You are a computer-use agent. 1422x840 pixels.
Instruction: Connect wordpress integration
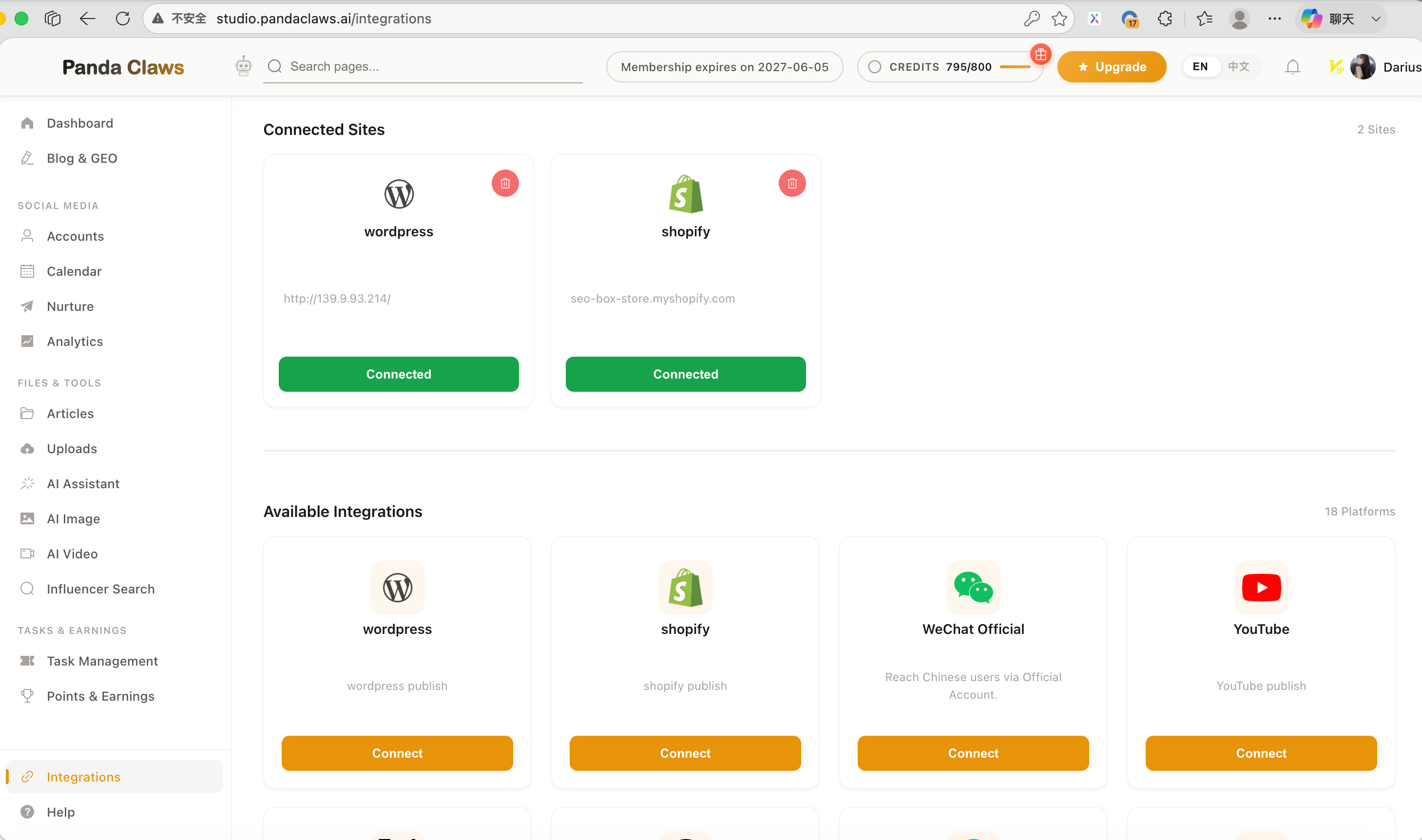coord(397,753)
